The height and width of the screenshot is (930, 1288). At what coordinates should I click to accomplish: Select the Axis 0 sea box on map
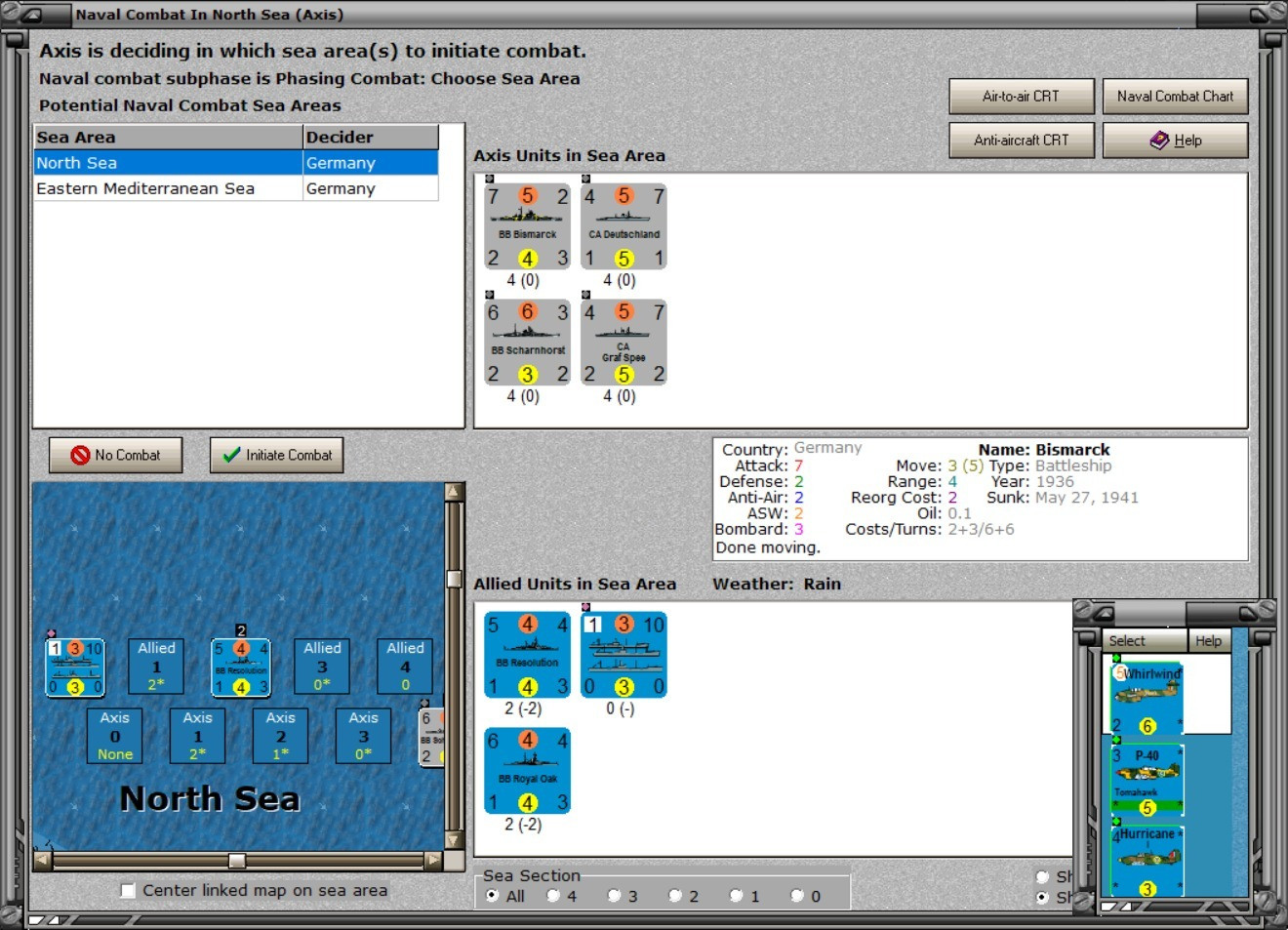(x=115, y=736)
